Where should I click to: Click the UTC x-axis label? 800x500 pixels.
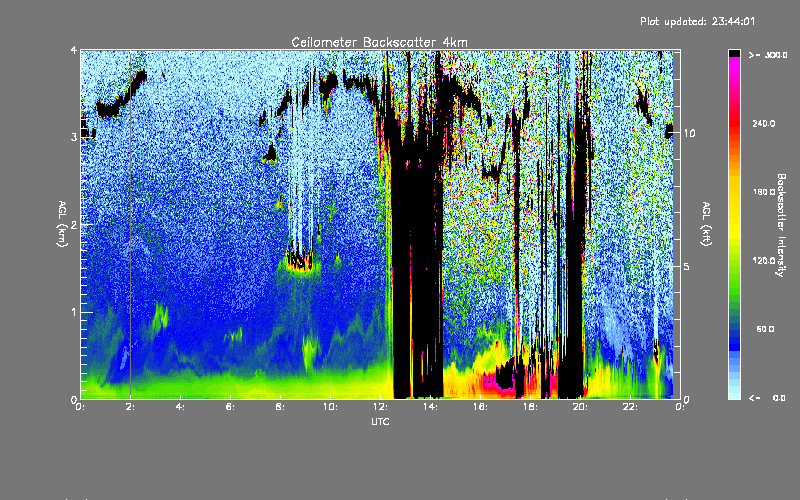[380, 421]
